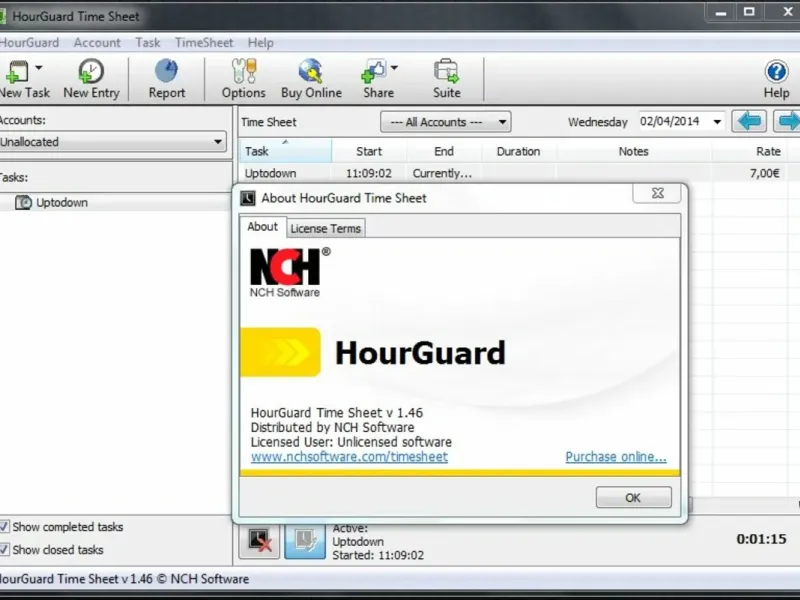This screenshot has height=600, width=800.
Task: Close the About HourGuard dialog
Action: (658, 193)
